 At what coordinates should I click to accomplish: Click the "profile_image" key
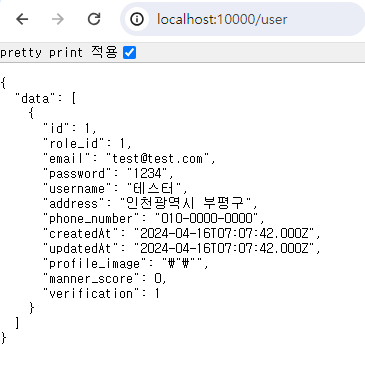[95, 264]
